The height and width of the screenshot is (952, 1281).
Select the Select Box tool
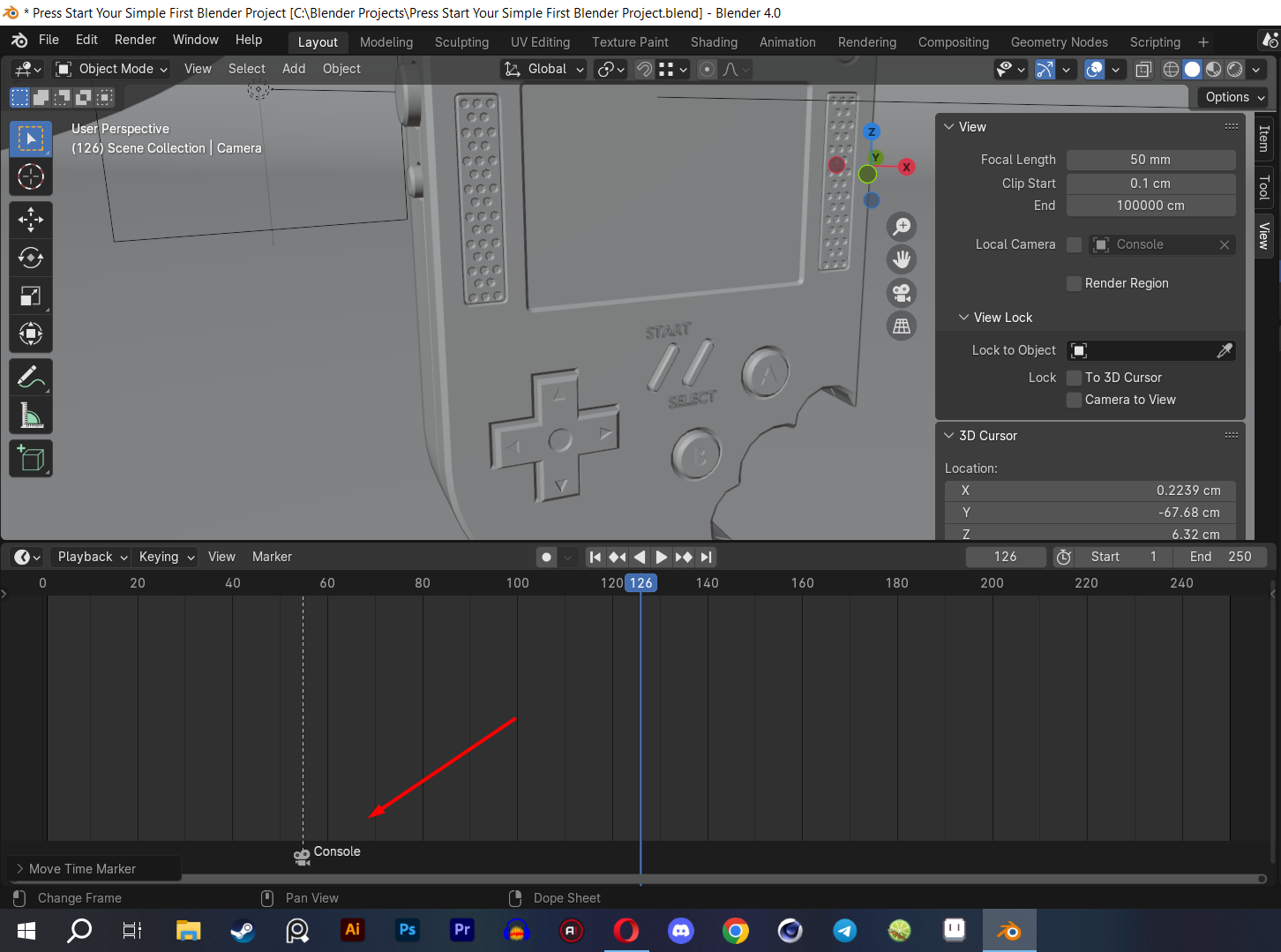pyautogui.click(x=31, y=139)
